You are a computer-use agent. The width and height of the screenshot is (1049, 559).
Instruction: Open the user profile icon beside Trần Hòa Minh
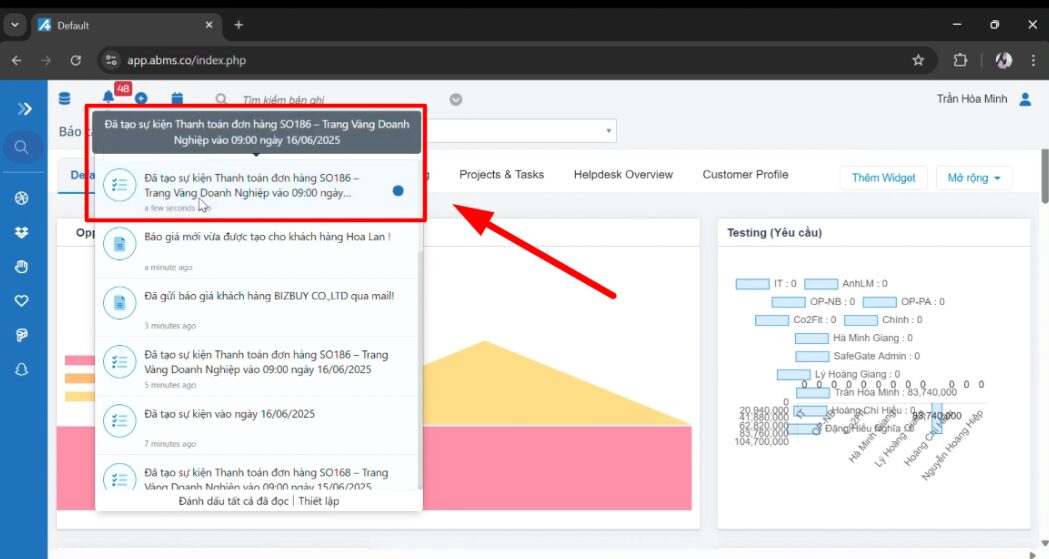pyautogui.click(x=1025, y=99)
